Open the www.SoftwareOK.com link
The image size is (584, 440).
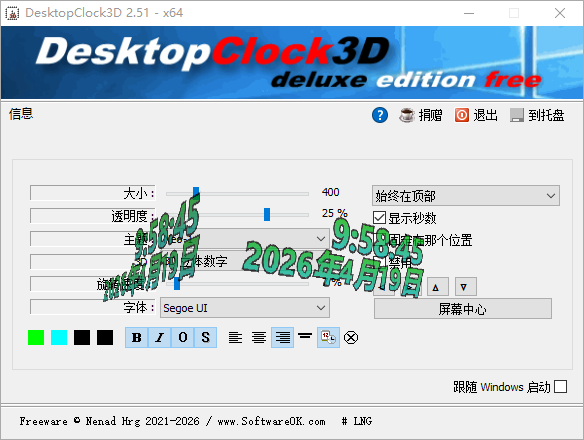pos(272,421)
